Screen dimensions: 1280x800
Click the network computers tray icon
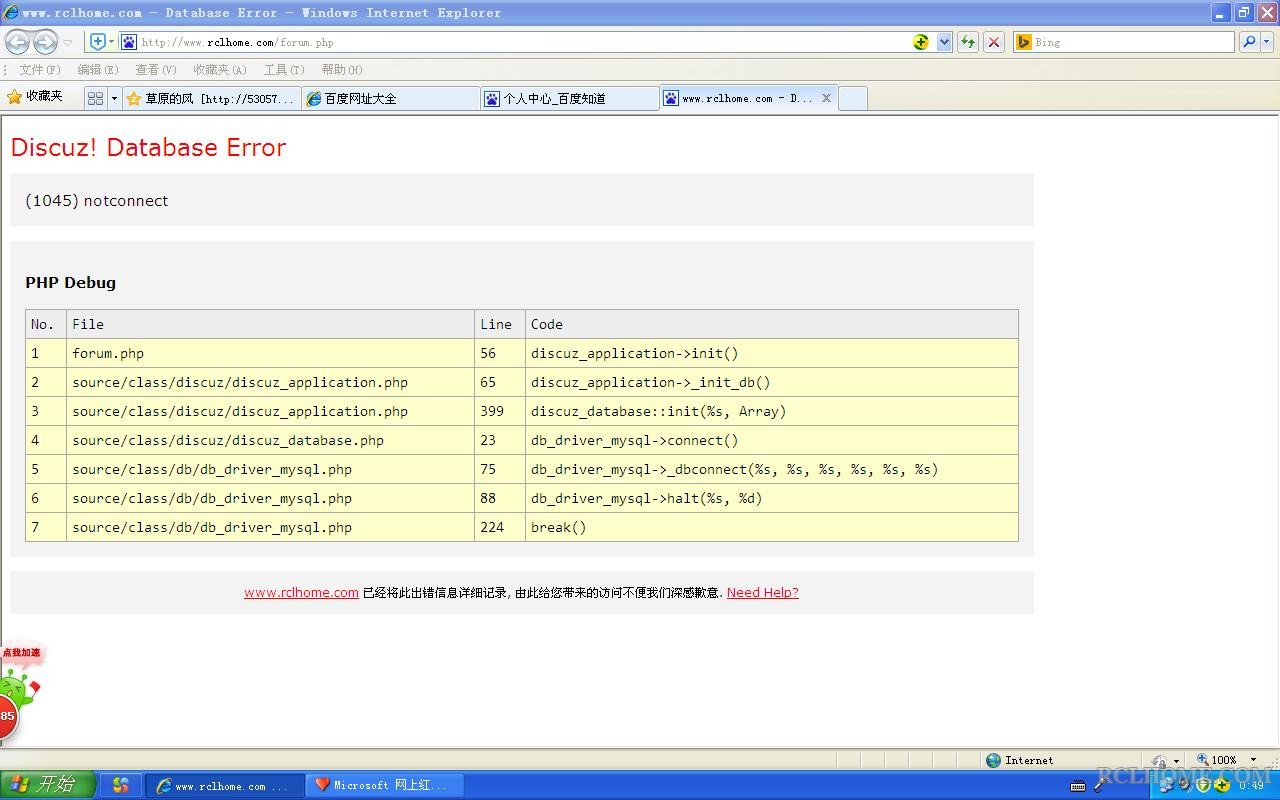1167,786
